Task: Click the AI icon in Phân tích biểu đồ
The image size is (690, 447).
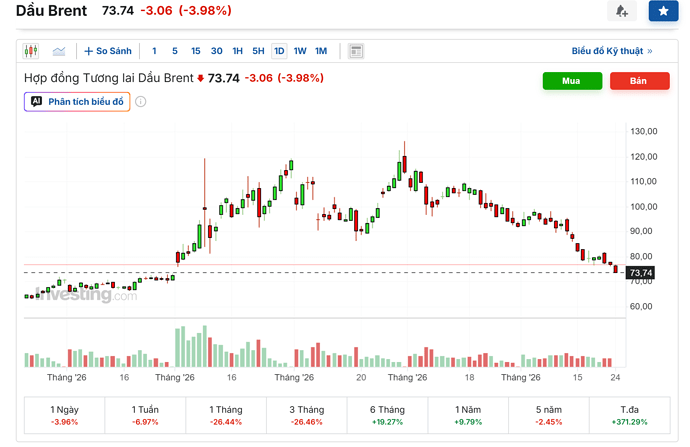Action: point(37,102)
